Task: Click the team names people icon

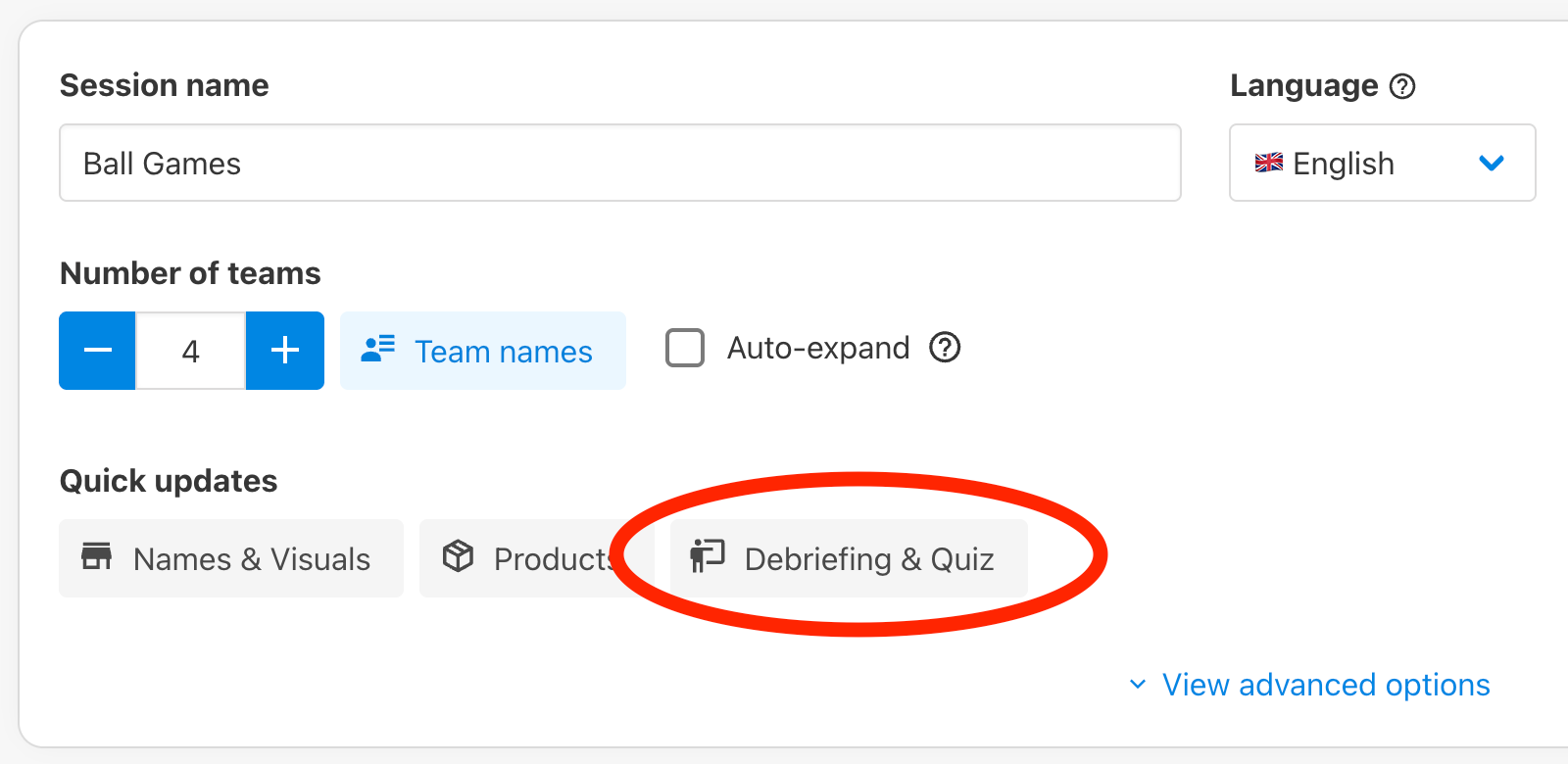Action: click(377, 349)
